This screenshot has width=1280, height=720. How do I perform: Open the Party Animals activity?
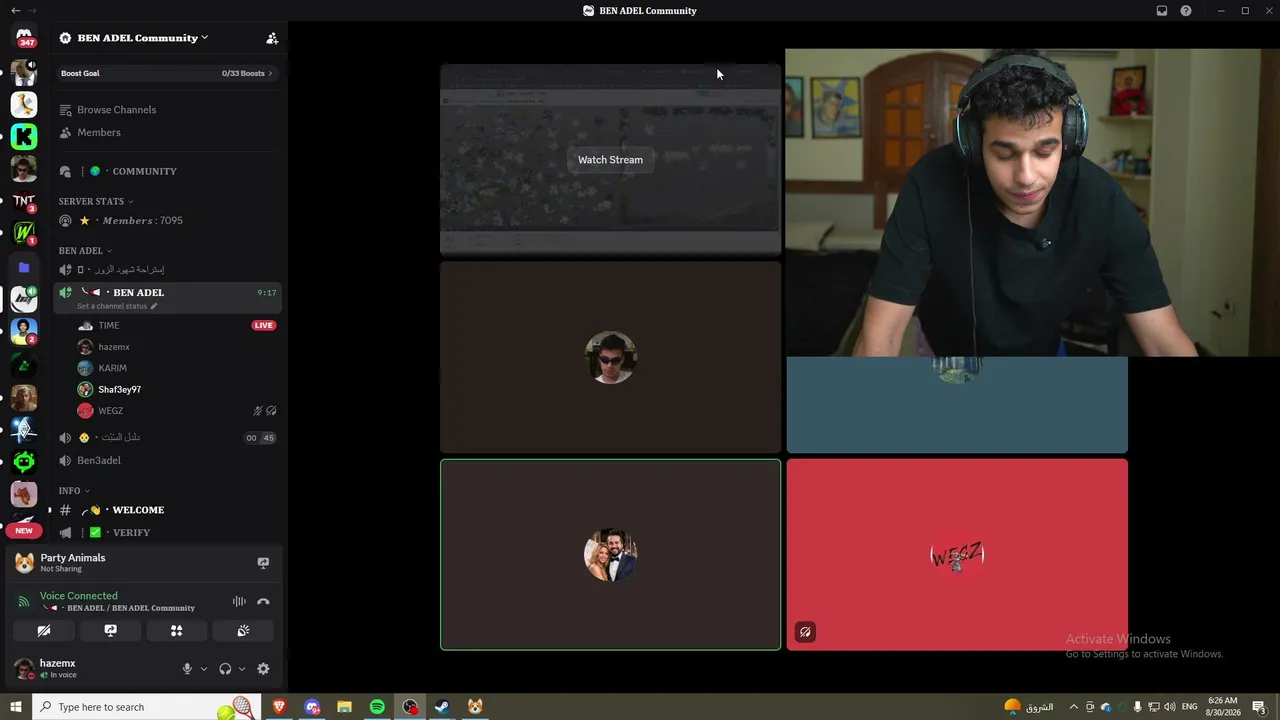point(72,562)
